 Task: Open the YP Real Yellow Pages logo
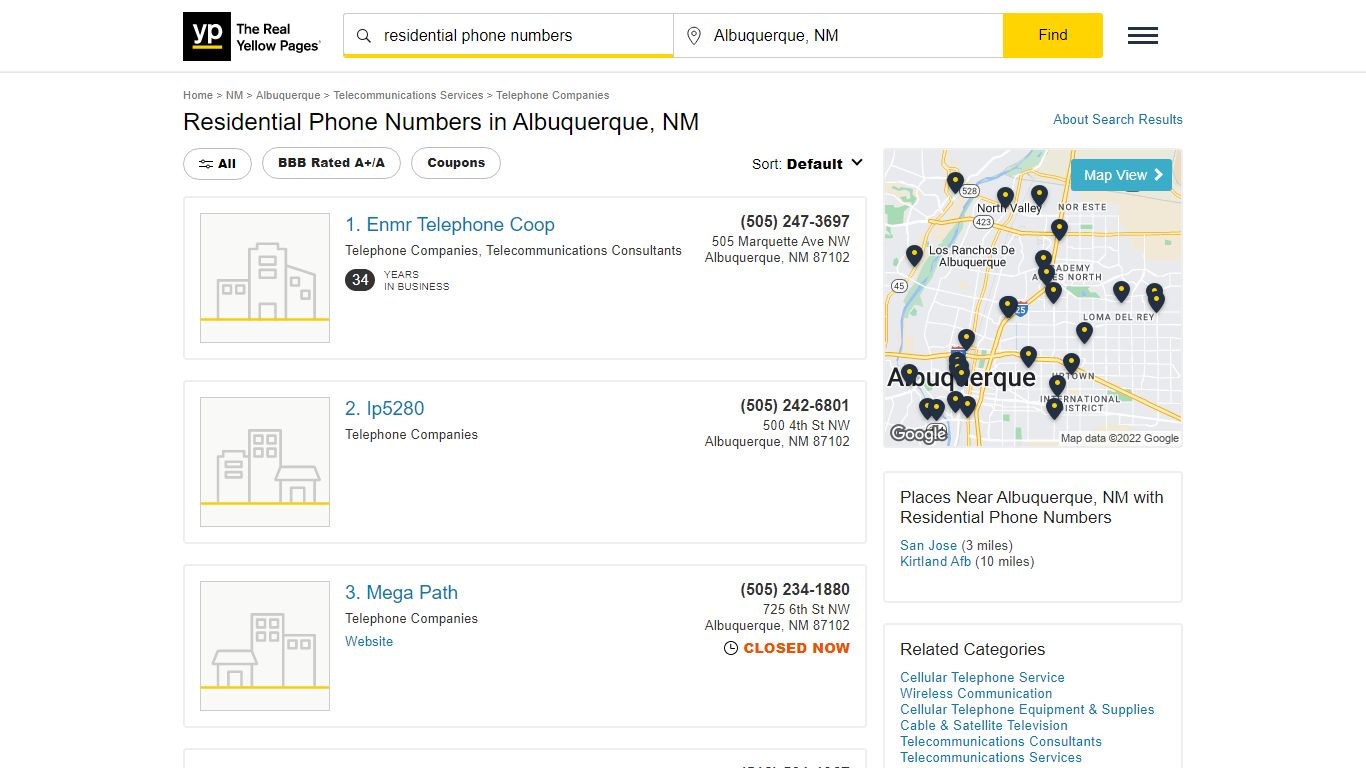click(x=253, y=36)
